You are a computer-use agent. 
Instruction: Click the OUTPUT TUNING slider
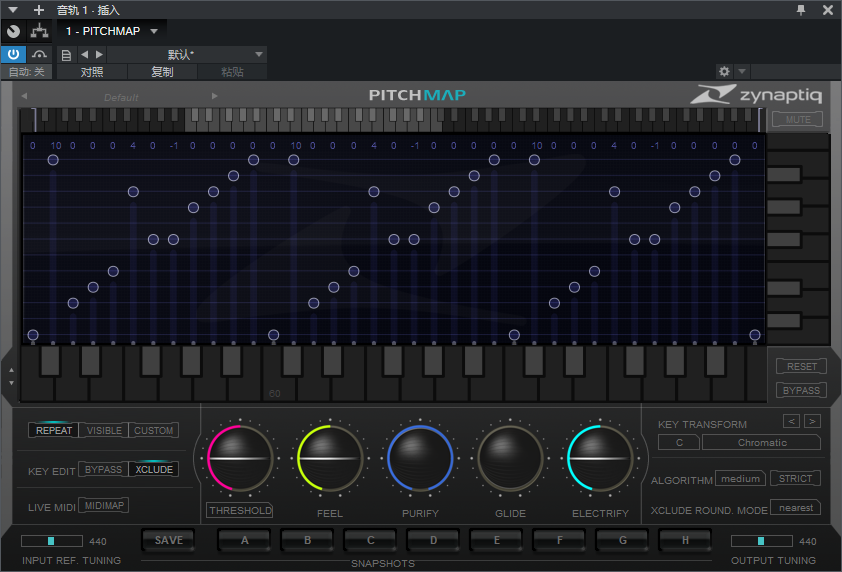(x=761, y=541)
